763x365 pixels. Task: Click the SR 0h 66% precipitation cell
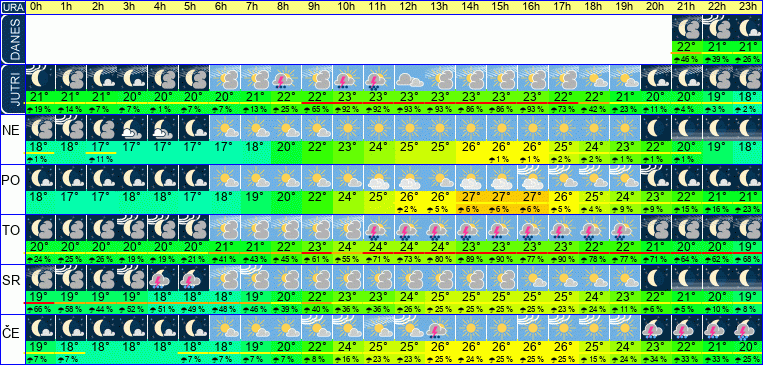tap(39, 310)
